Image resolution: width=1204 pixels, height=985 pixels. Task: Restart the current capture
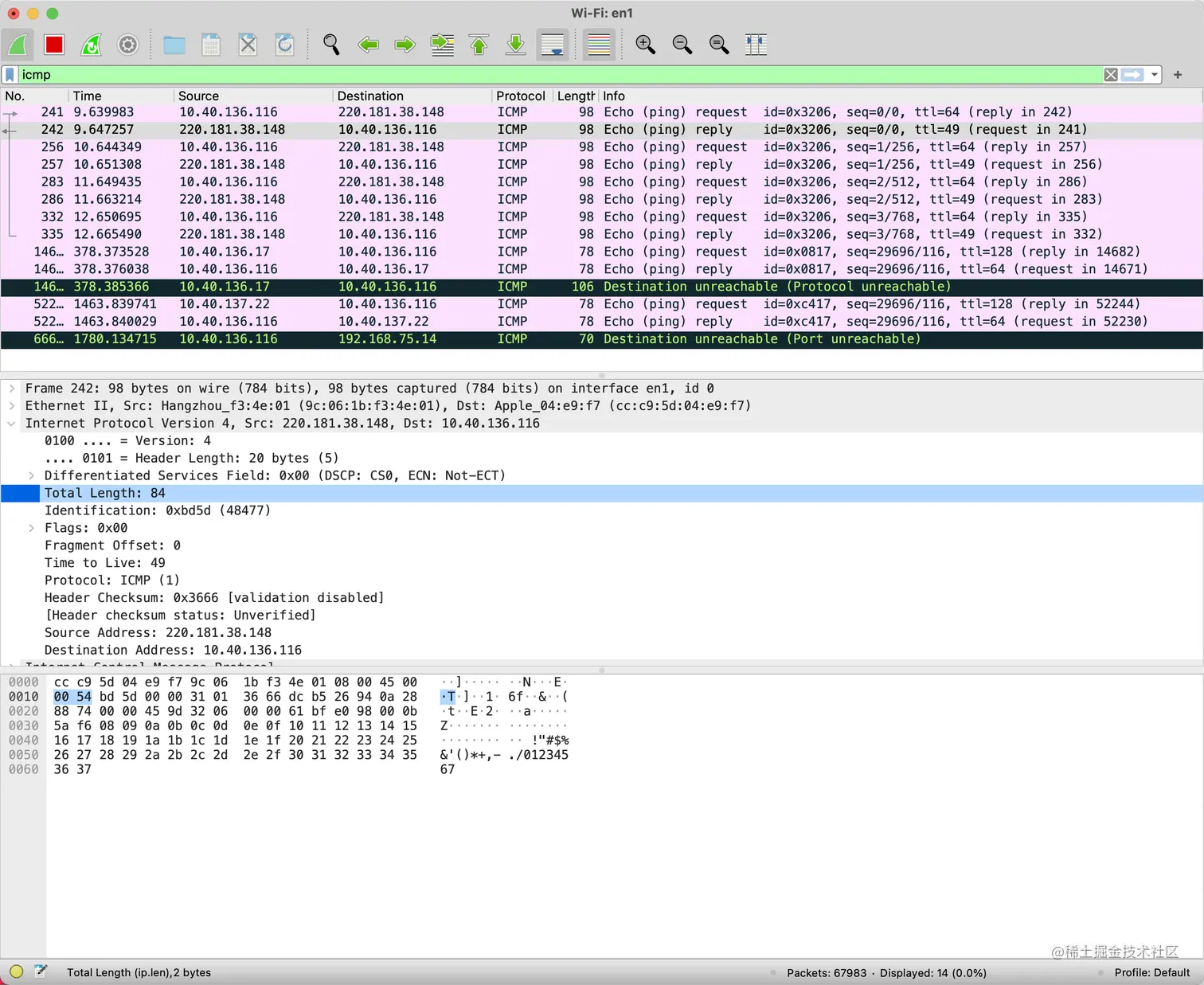92,45
